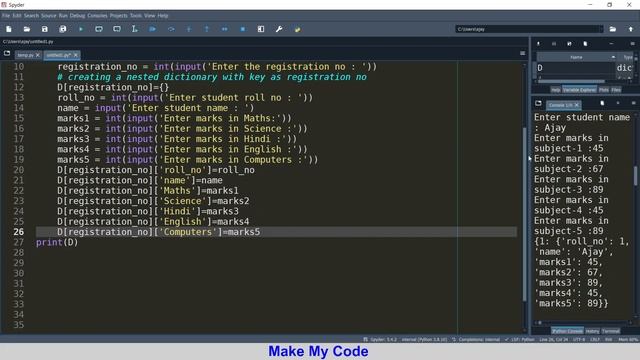Close the untitled1.py editor tab

(x=76, y=55)
